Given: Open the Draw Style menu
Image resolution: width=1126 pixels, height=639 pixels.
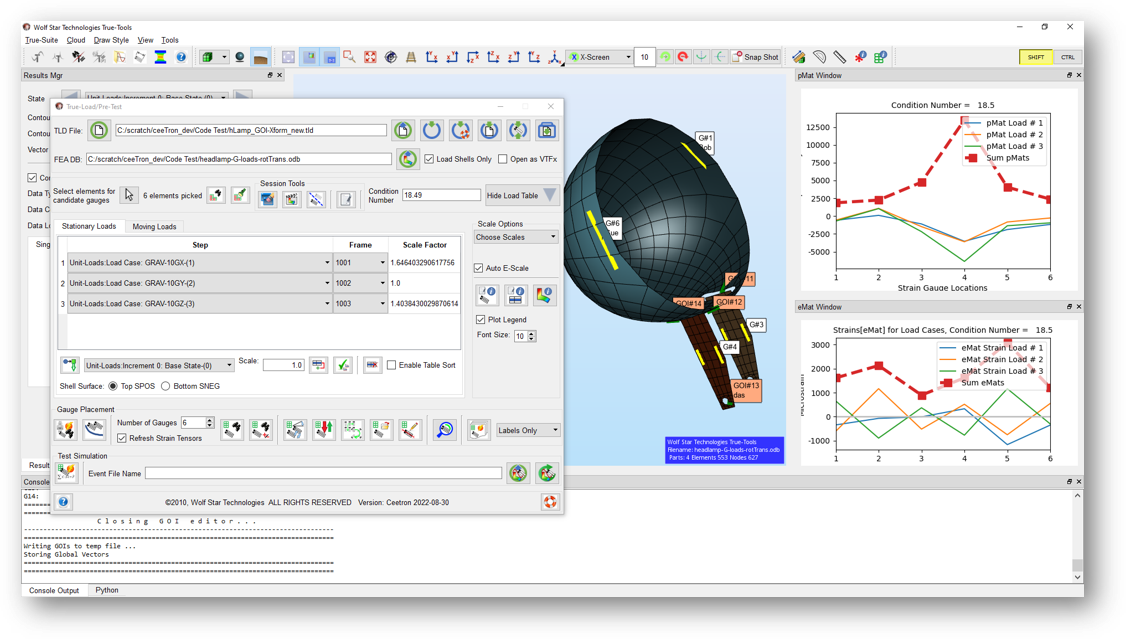Looking at the screenshot, I should [111, 40].
